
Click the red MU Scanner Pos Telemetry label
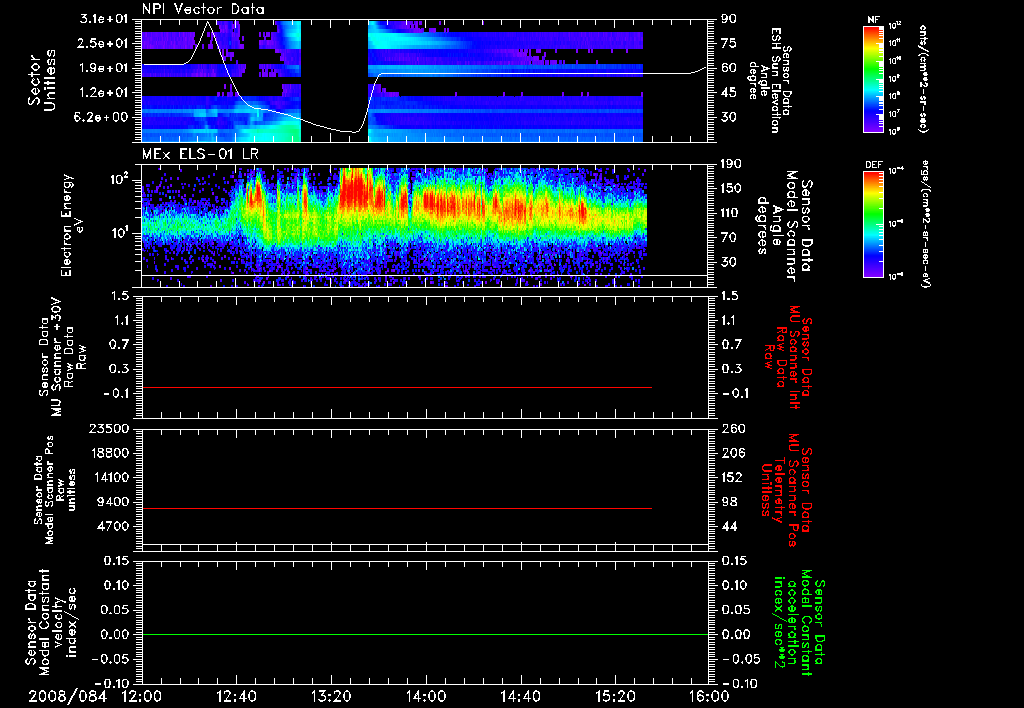(x=787, y=490)
